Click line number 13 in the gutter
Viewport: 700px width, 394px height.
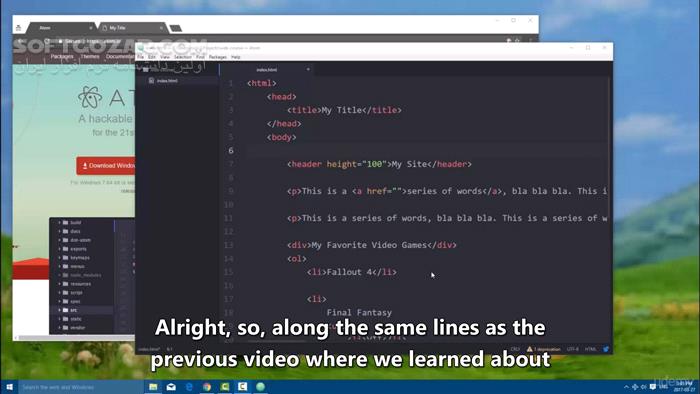click(229, 245)
